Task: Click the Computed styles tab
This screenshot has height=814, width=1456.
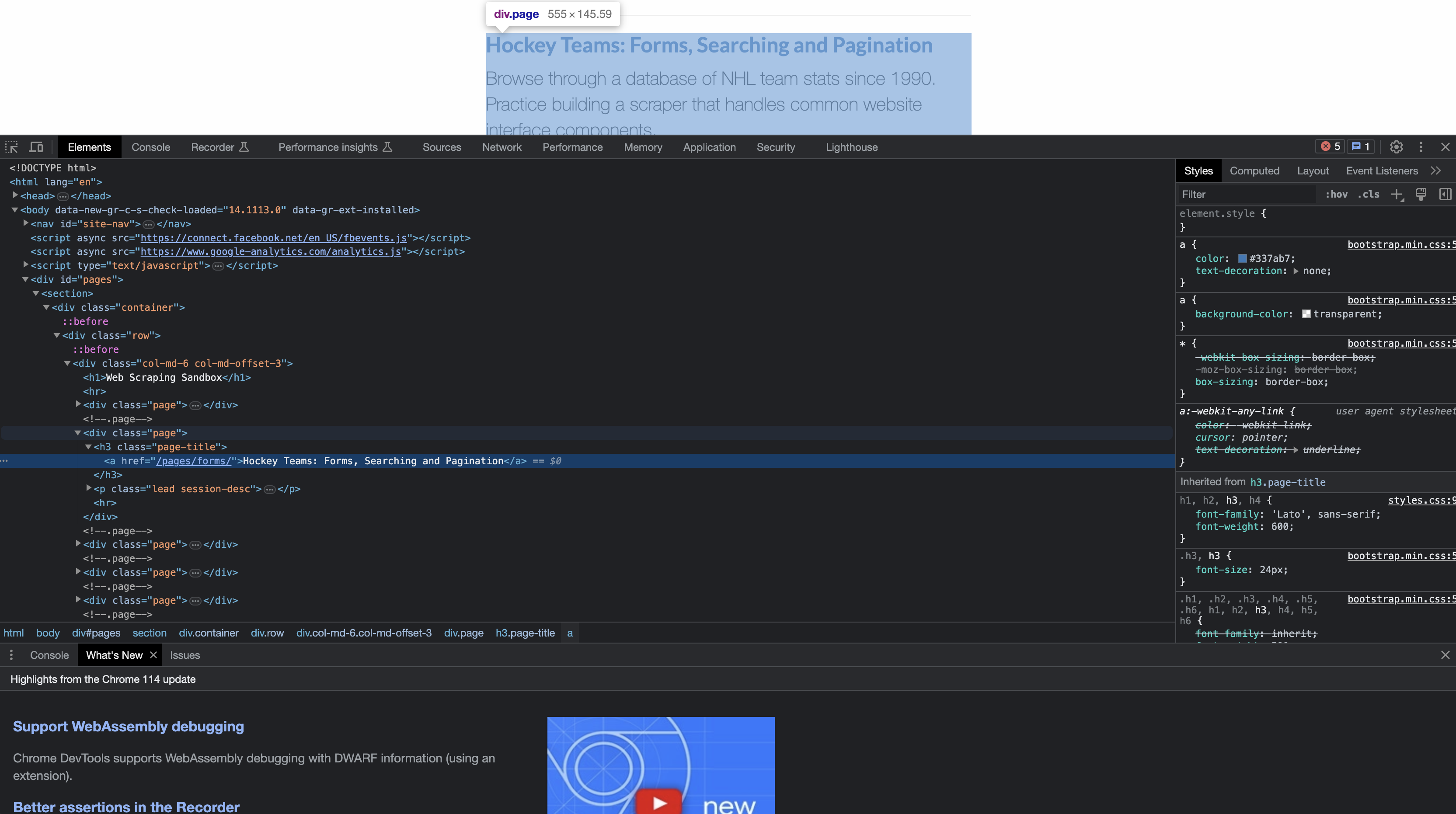Action: click(x=1254, y=170)
